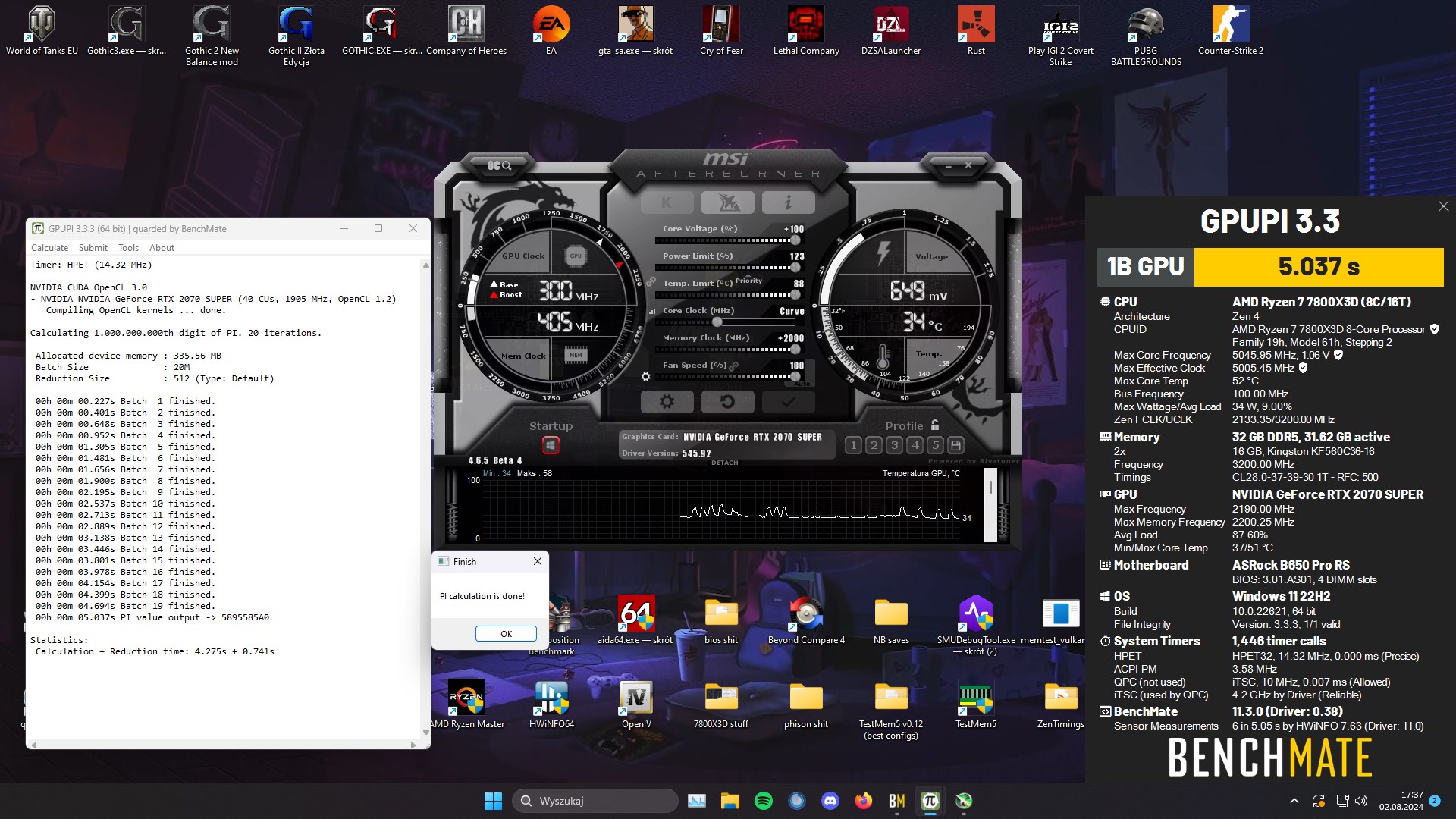Image resolution: width=1456 pixels, height=819 pixels.
Task: Expand the Priority arrow above Temp. Limit
Action: [748, 275]
